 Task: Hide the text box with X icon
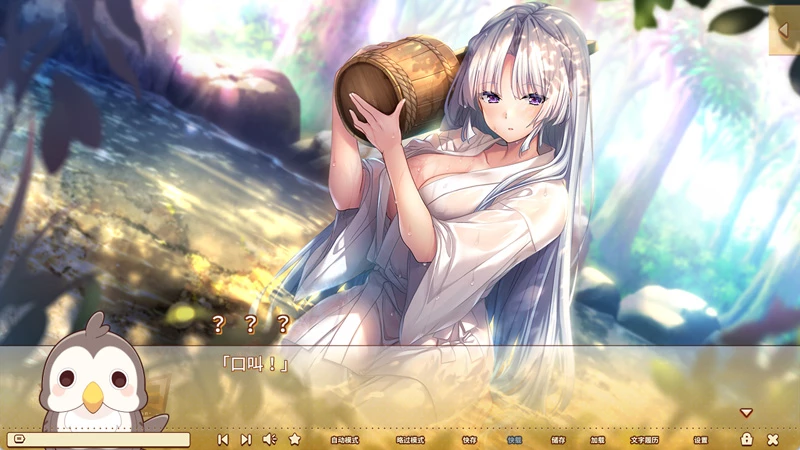click(773, 439)
